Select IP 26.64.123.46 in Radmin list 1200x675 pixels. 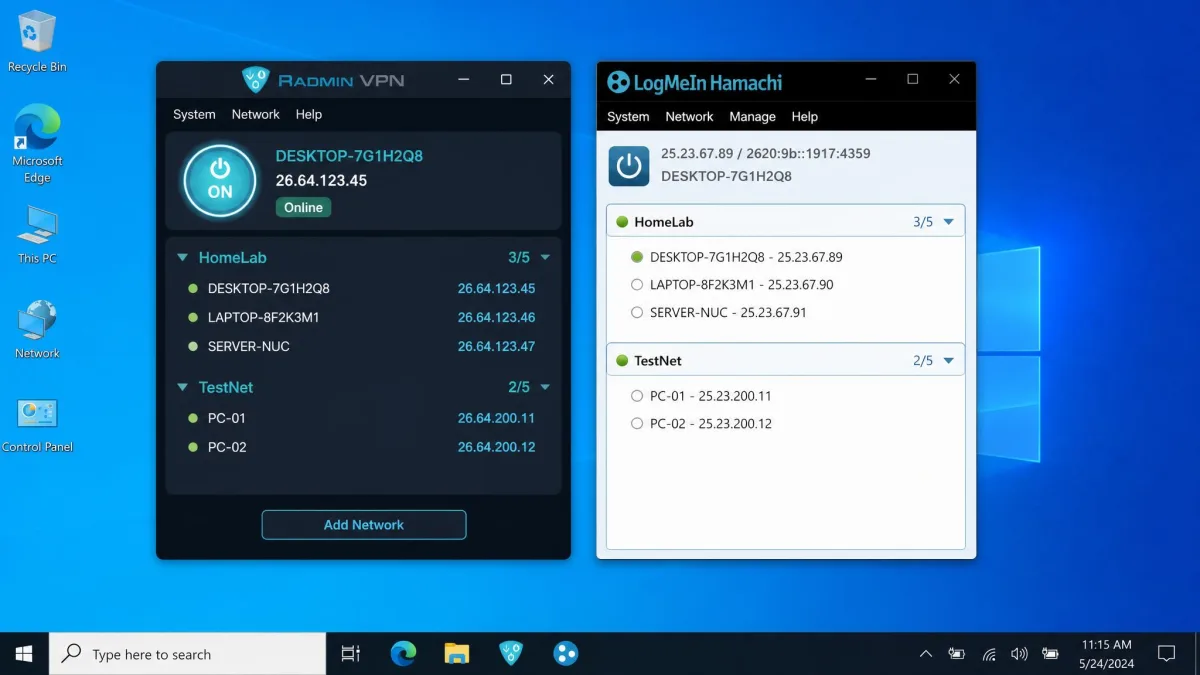(496, 318)
